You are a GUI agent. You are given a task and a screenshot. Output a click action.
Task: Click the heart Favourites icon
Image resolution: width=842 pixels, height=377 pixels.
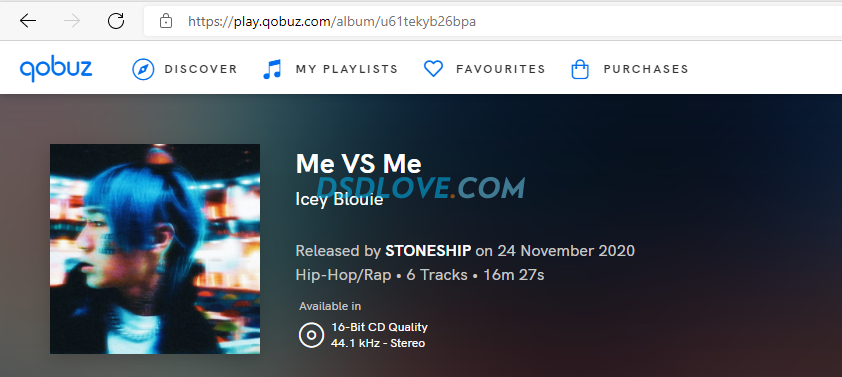point(433,69)
